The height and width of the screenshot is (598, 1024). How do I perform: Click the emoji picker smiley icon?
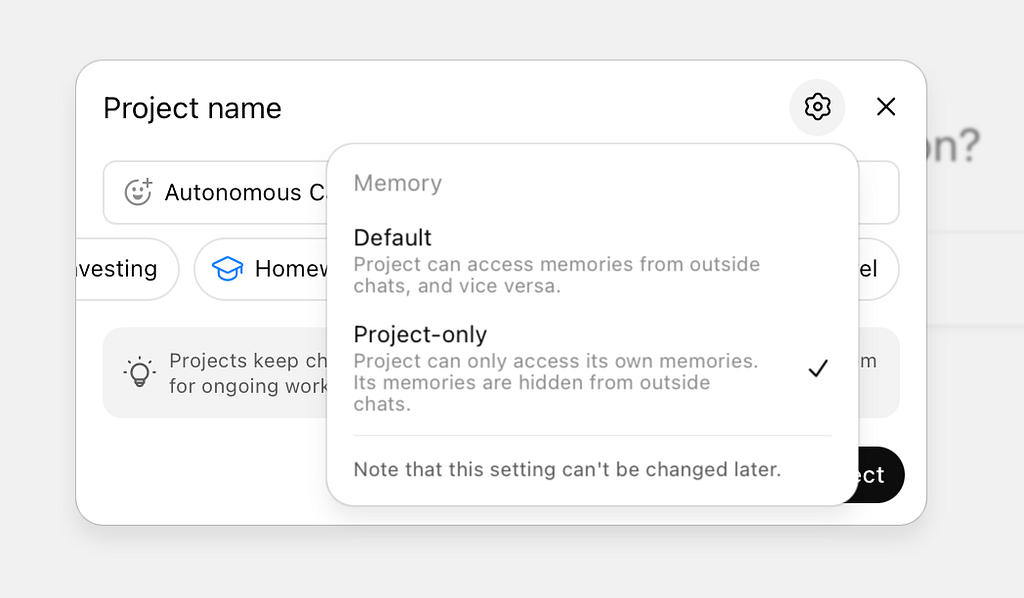point(138,192)
